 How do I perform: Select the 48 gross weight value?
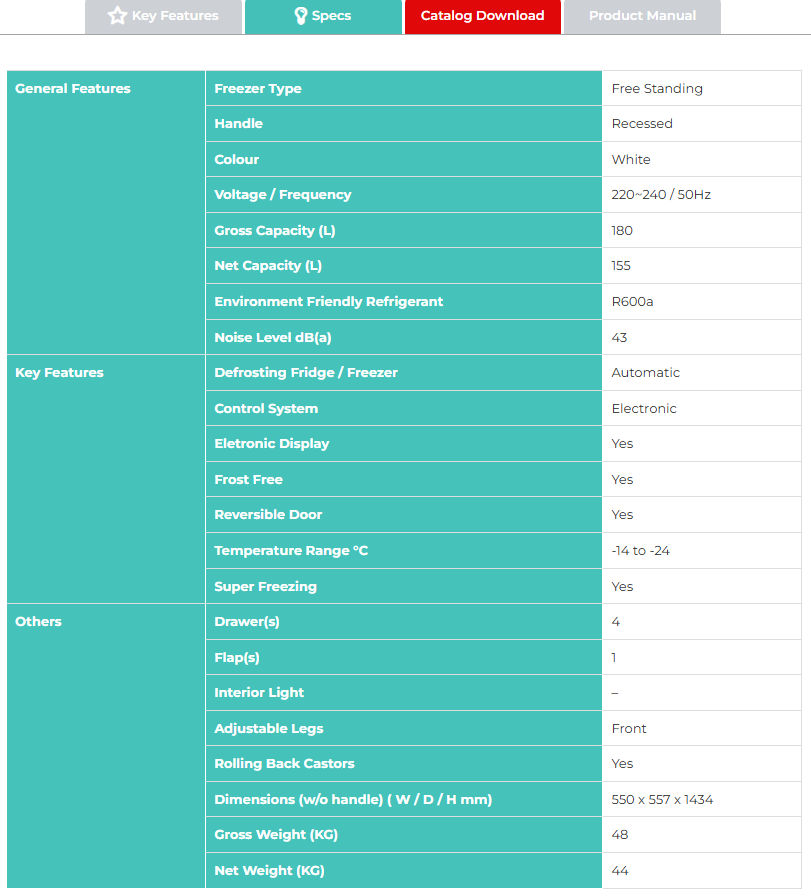point(620,835)
